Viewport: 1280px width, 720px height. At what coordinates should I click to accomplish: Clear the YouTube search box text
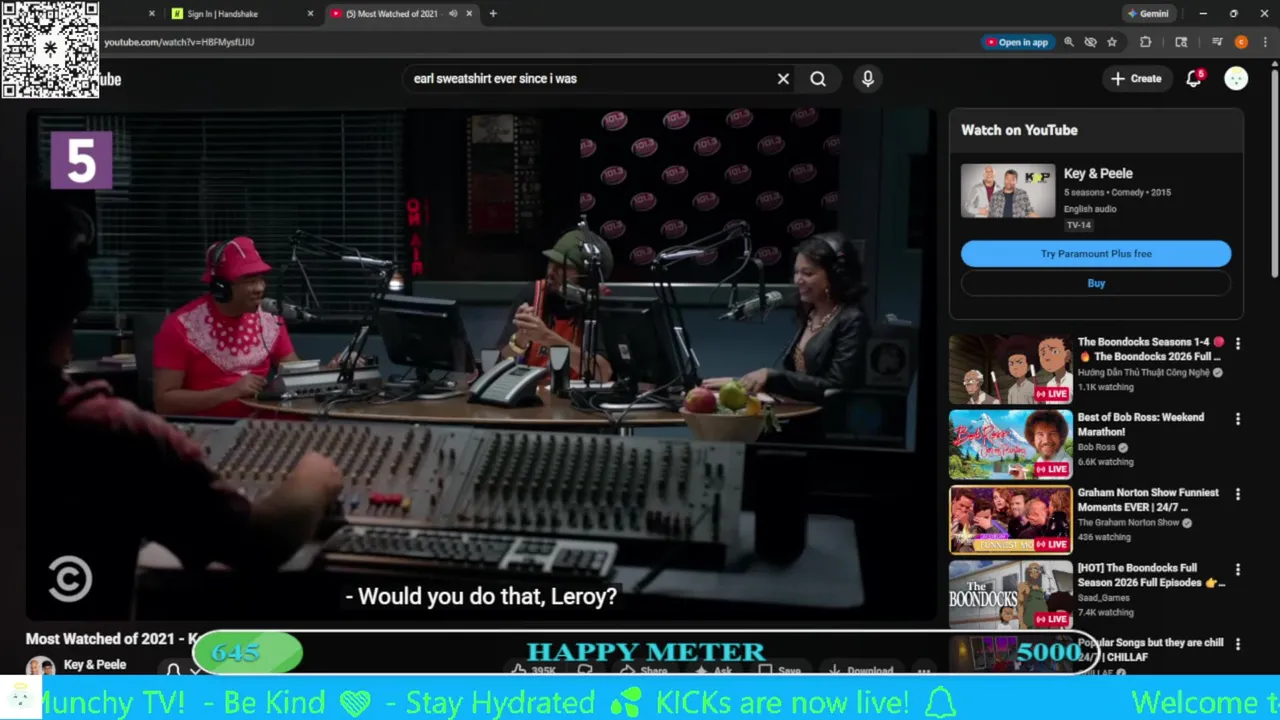click(x=783, y=79)
